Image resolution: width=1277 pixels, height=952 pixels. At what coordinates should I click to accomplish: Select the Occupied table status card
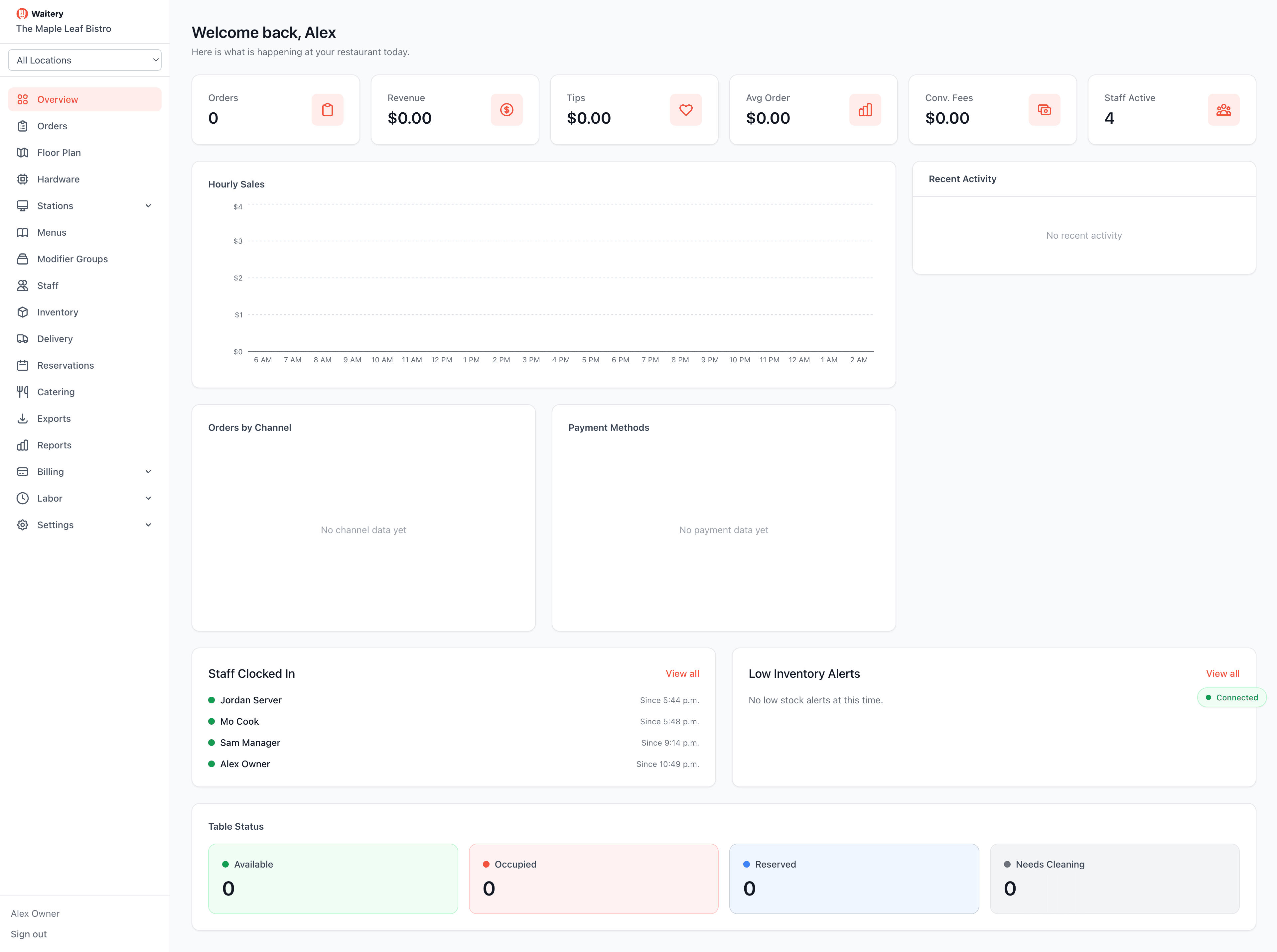tap(594, 879)
